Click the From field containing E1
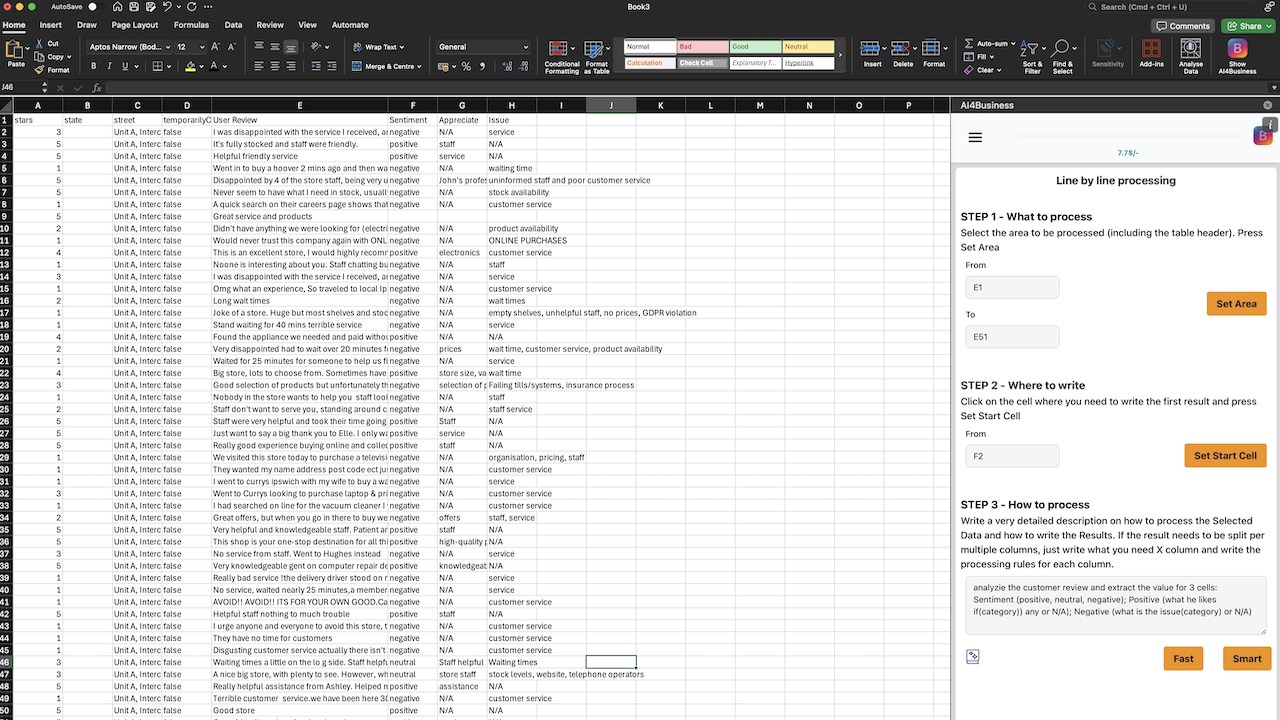This screenshot has width=1280, height=720. pyautogui.click(x=1012, y=288)
